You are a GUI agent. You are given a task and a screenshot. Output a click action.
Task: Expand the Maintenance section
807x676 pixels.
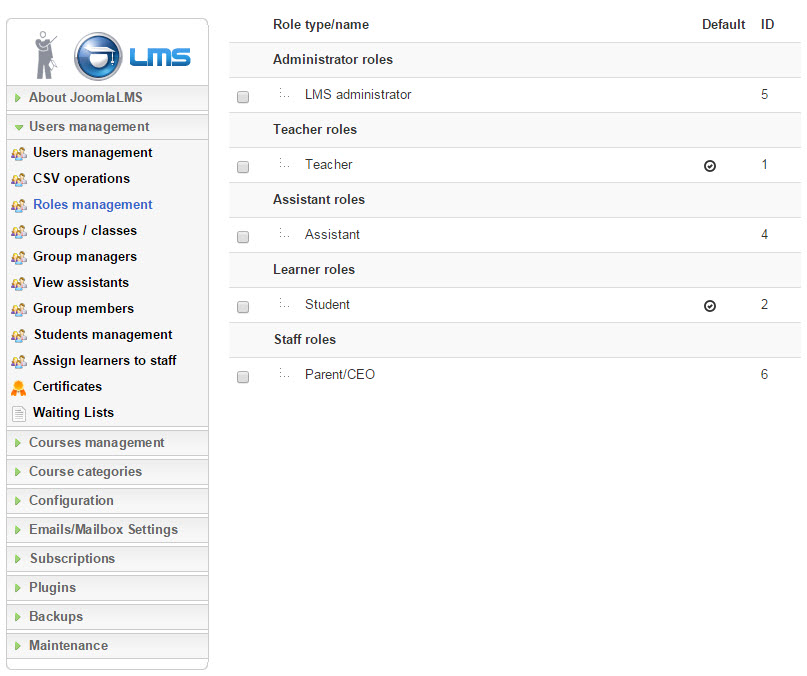point(107,645)
